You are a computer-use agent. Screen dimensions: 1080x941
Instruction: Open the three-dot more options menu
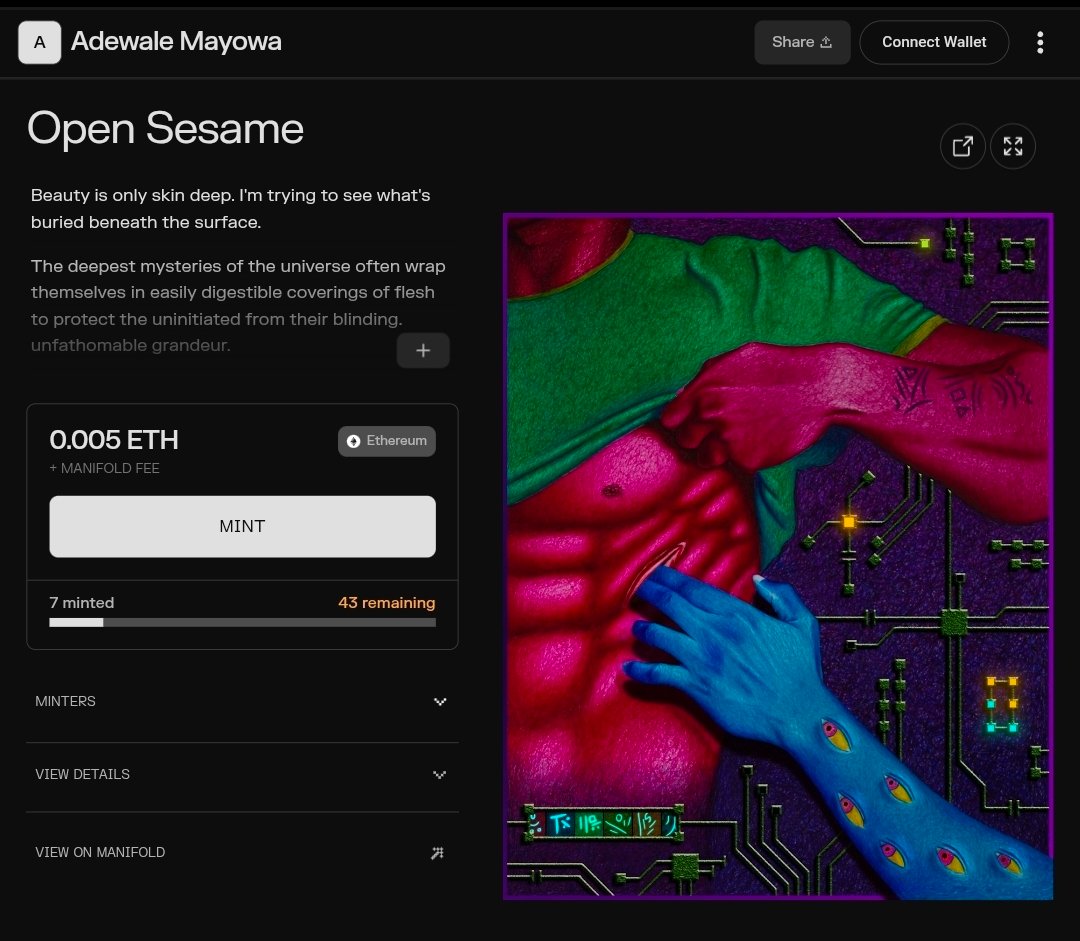tap(1040, 43)
